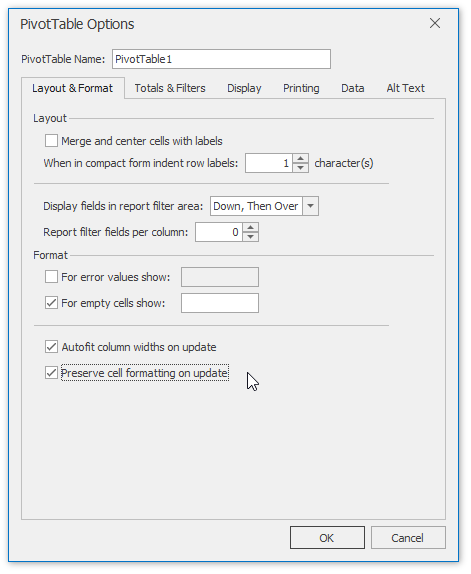Switch to the Alt Text tab
Viewport: 471px width, 574px height.
[405, 88]
